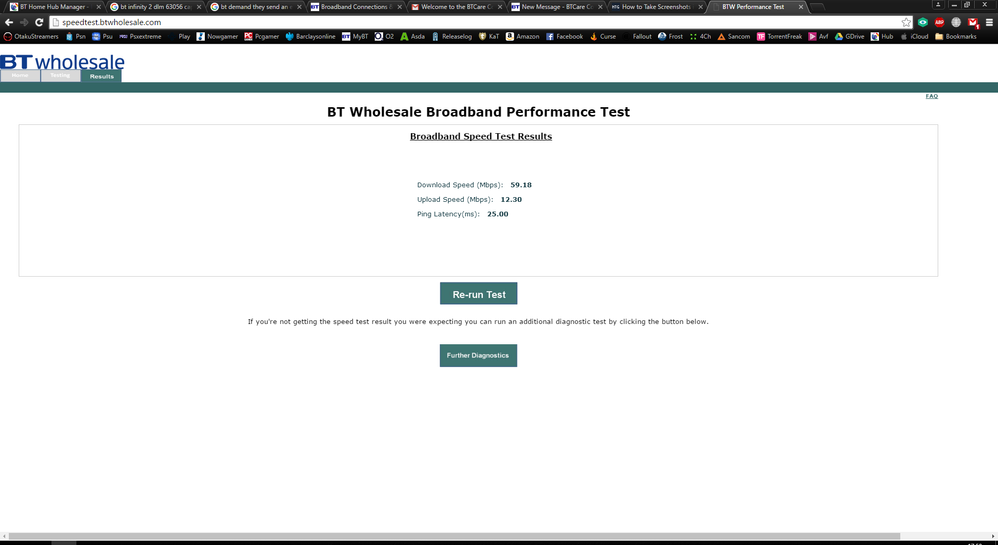Image resolution: width=998 pixels, height=545 pixels.
Task: Open the 4Ch bookmark
Action: [700, 37]
